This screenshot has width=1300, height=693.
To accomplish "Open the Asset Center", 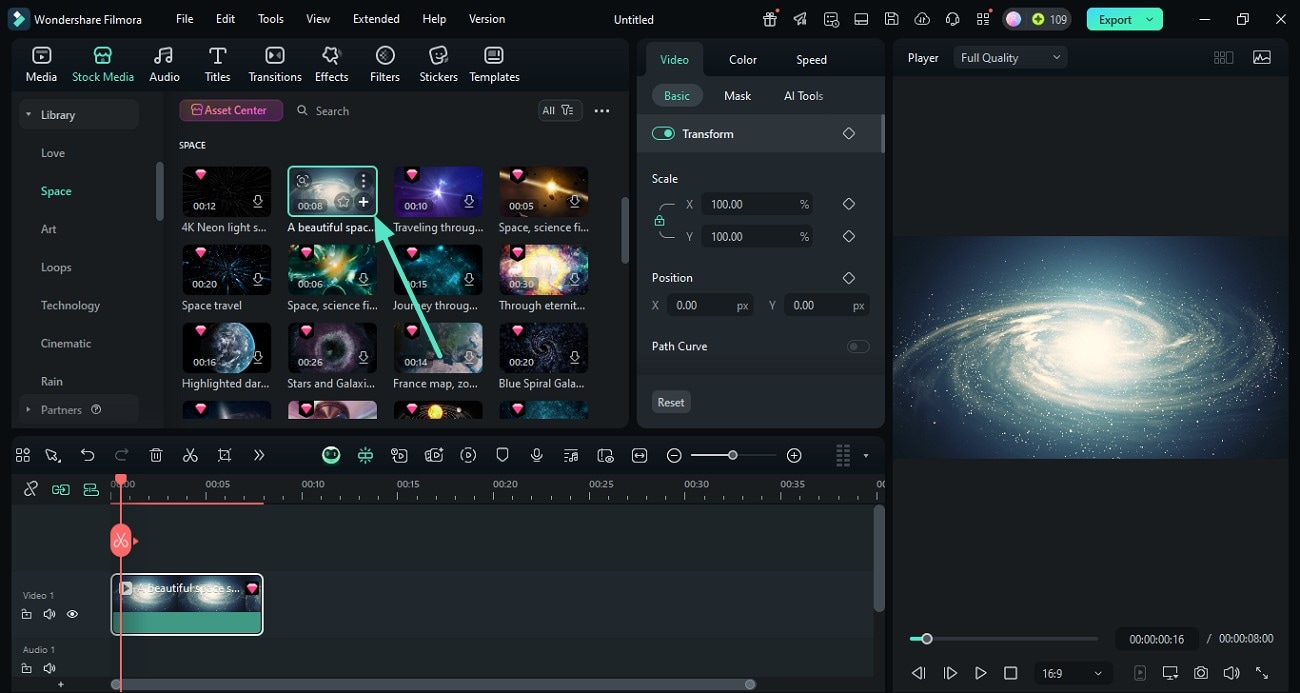I will [x=231, y=110].
